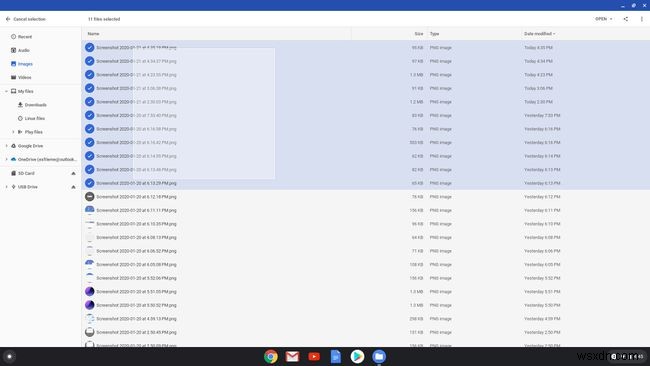
Task: Launch Play Store from the shelf
Action: [357, 356]
